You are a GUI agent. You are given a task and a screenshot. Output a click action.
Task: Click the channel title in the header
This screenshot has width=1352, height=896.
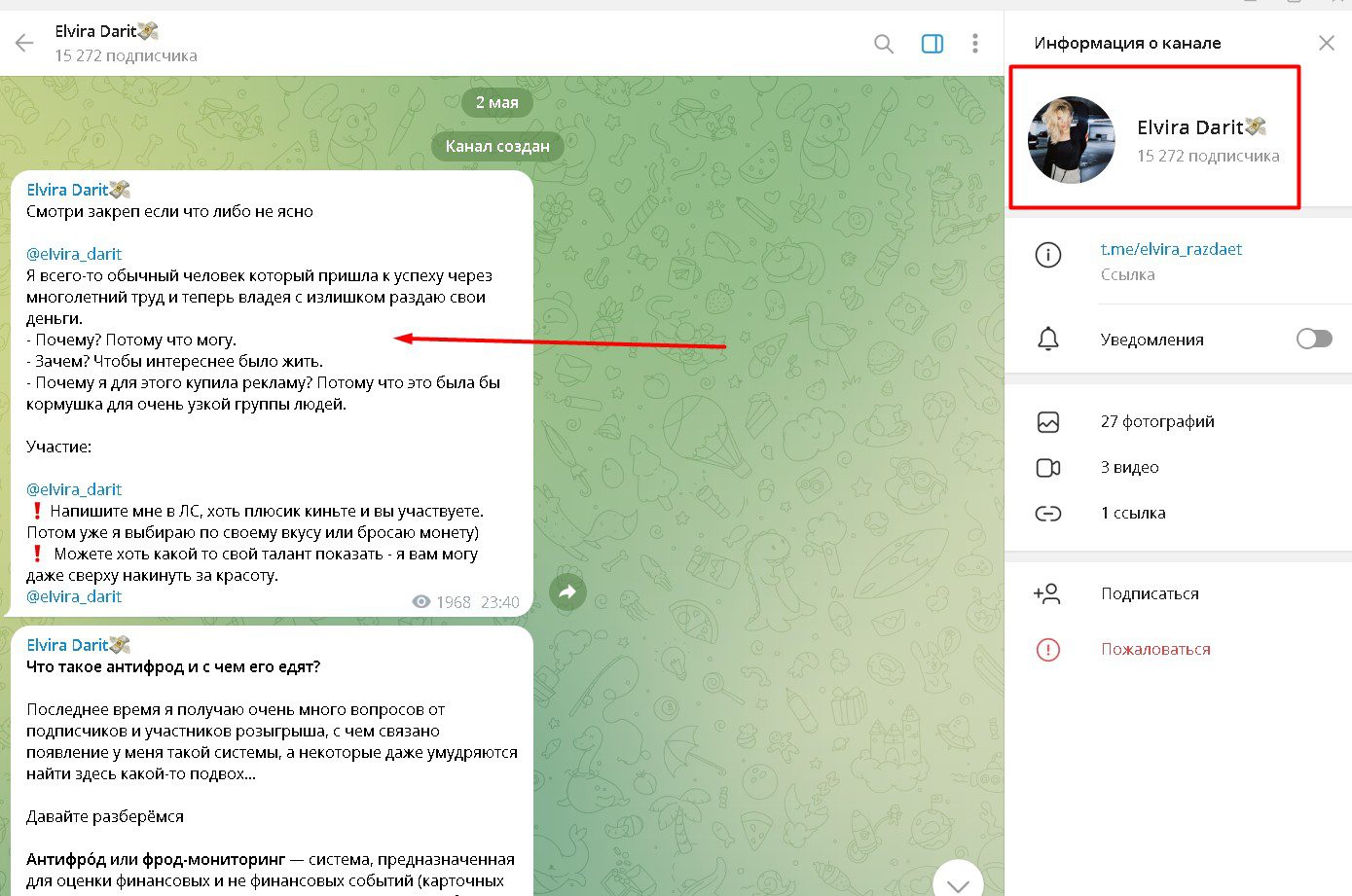106,31
